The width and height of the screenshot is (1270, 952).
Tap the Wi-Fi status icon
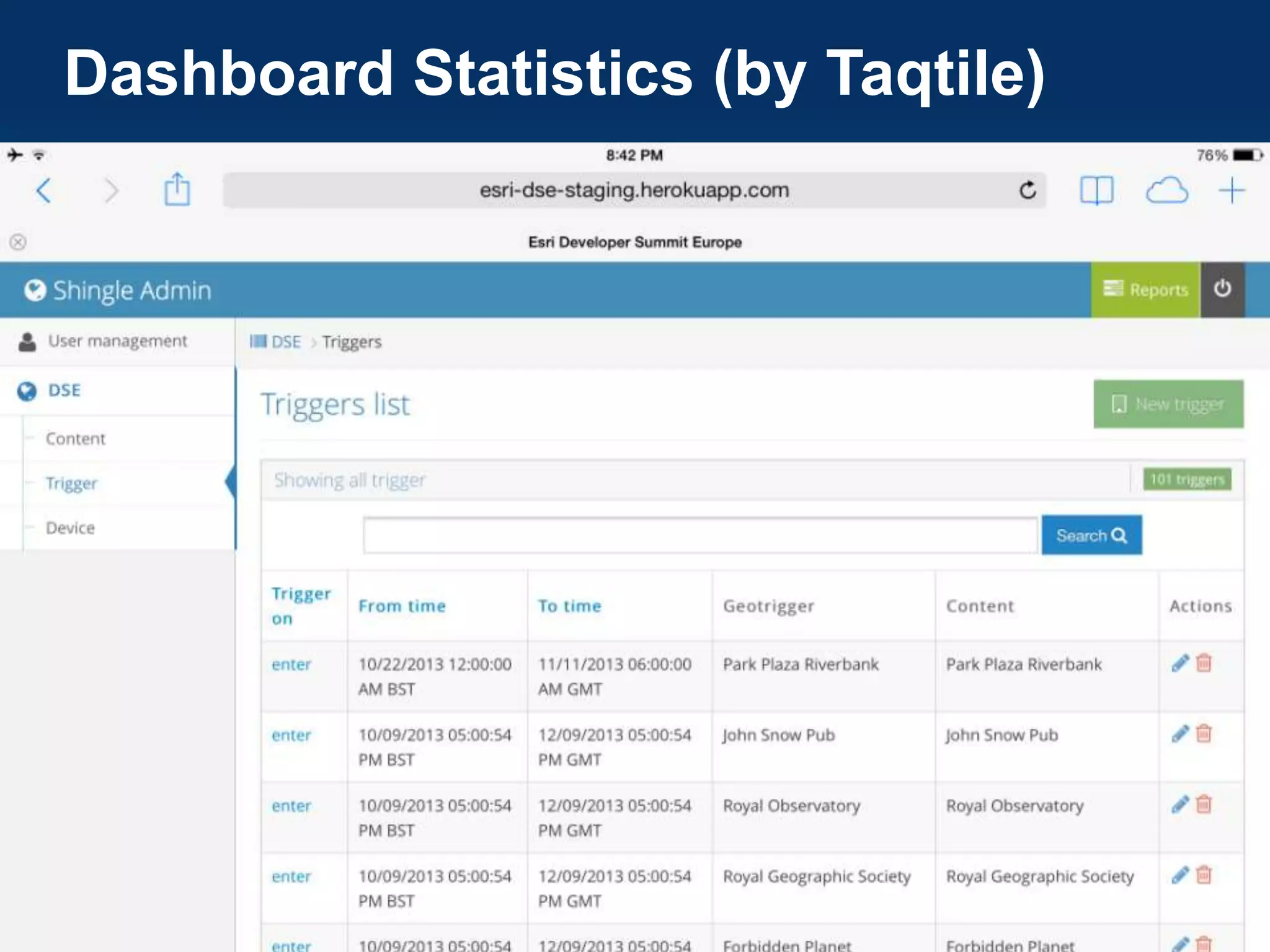(x=38, y=155)
